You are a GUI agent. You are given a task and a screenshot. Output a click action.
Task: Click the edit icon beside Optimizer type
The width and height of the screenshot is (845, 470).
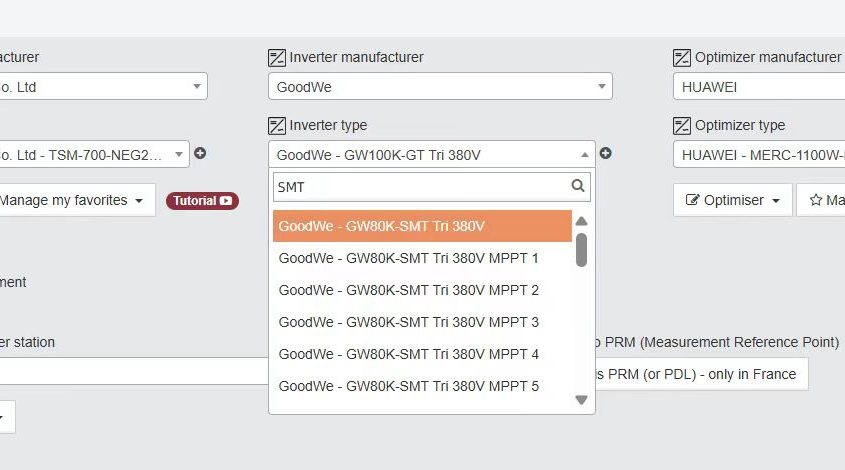pos(682,126)
